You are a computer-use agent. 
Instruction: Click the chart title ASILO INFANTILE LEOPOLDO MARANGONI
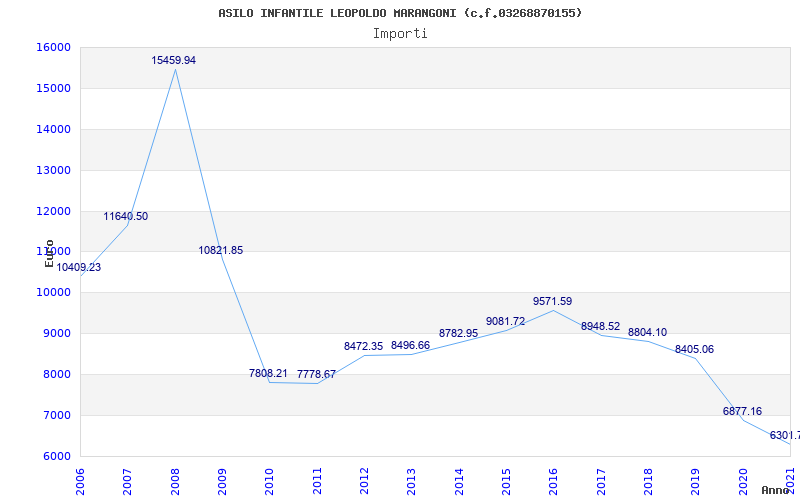[x=400, y=13]
